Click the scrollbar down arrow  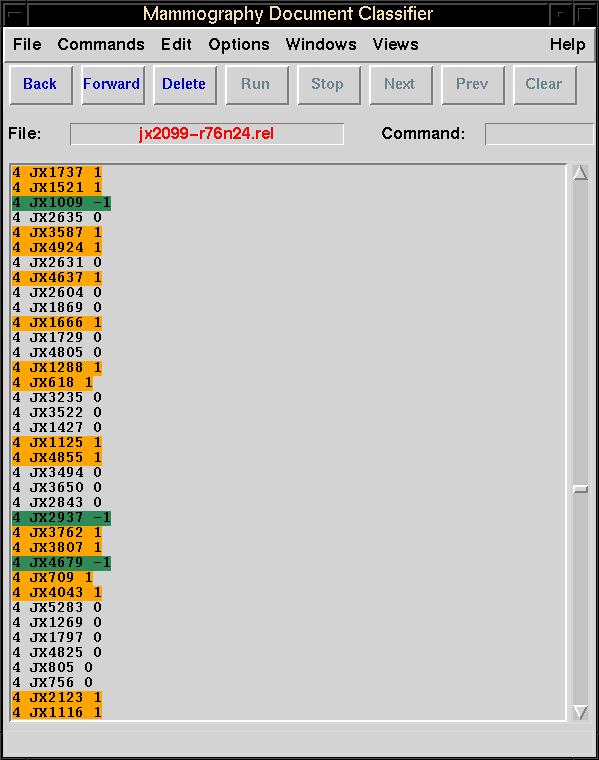click(580, 712)
